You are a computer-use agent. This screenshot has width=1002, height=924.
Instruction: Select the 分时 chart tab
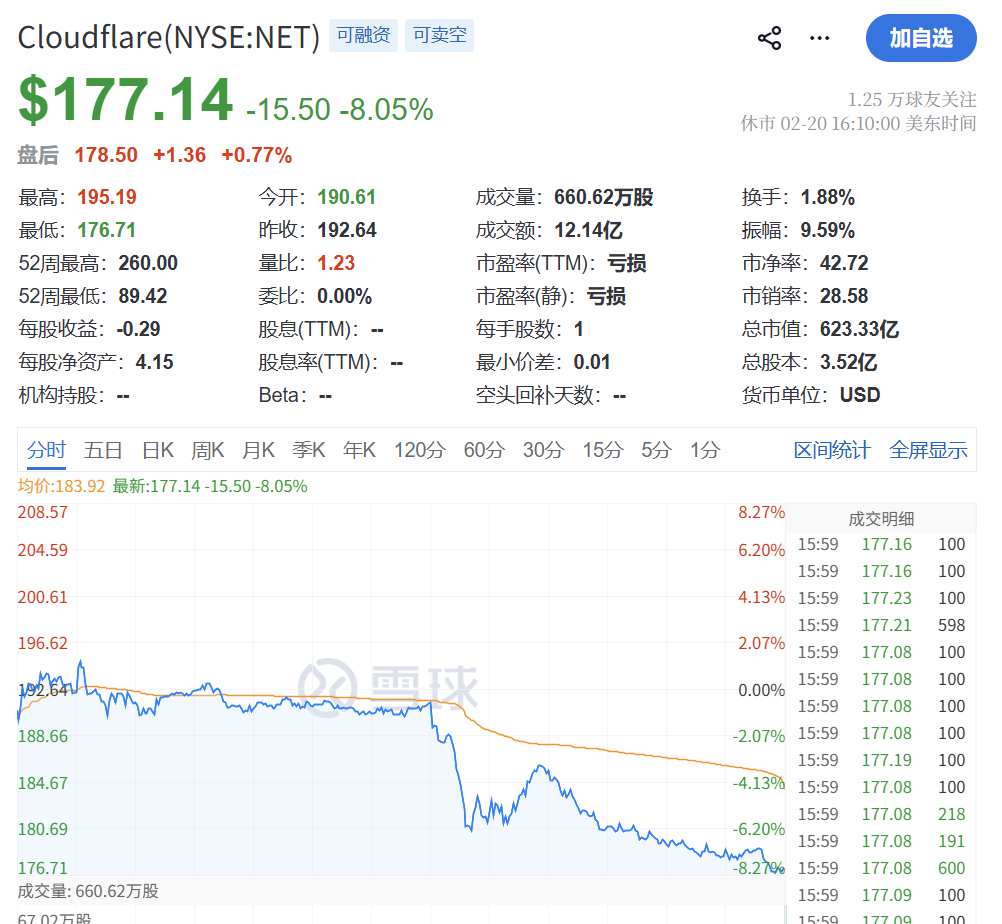tap(46, 450)
